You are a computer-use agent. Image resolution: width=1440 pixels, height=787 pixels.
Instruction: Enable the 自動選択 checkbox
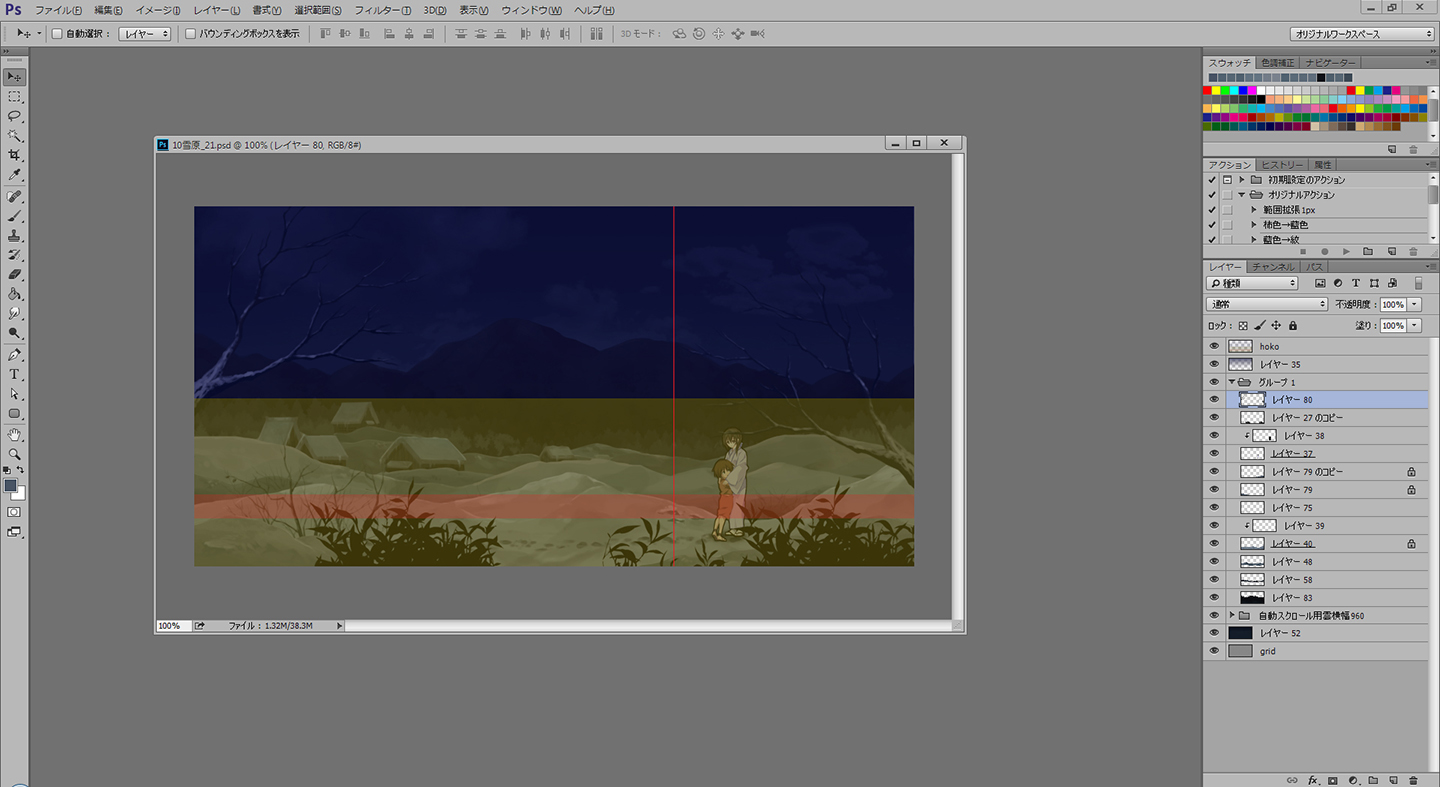tap(57, 34)
